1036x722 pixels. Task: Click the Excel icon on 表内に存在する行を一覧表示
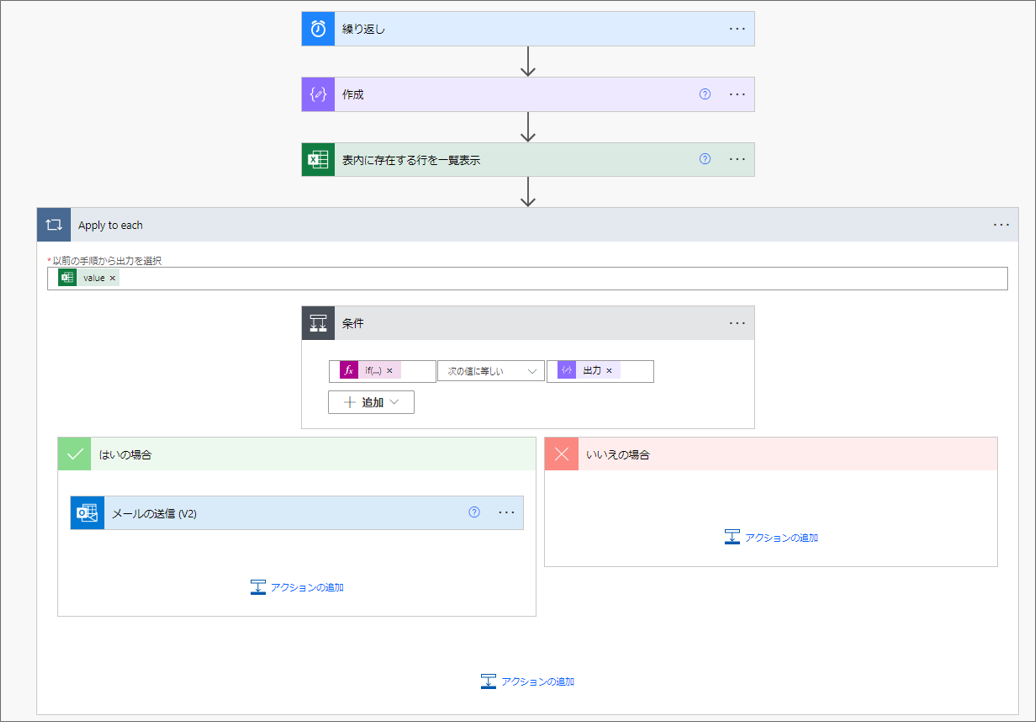pos(318,160)
